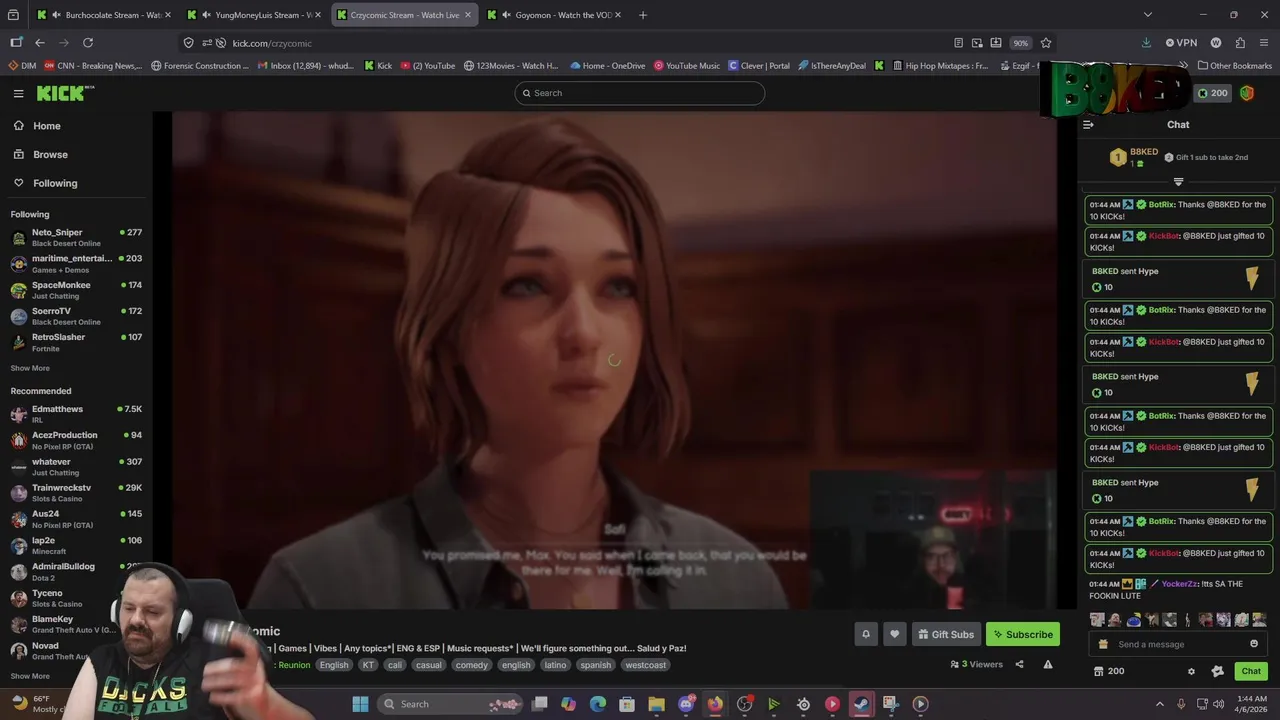Open Neto_Sniper channel in sidebar
The image size is (1280, 720).
(76, 237)
